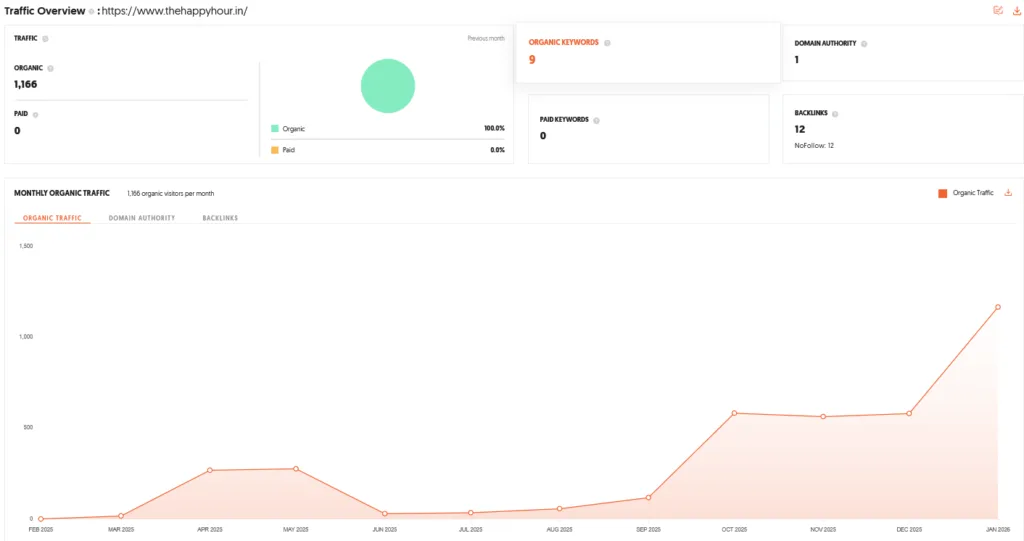Open info tooltip beside Traffic Overview title
Image resolution: width=1024 pixels, height=541 pixels.
coord(91,11)
